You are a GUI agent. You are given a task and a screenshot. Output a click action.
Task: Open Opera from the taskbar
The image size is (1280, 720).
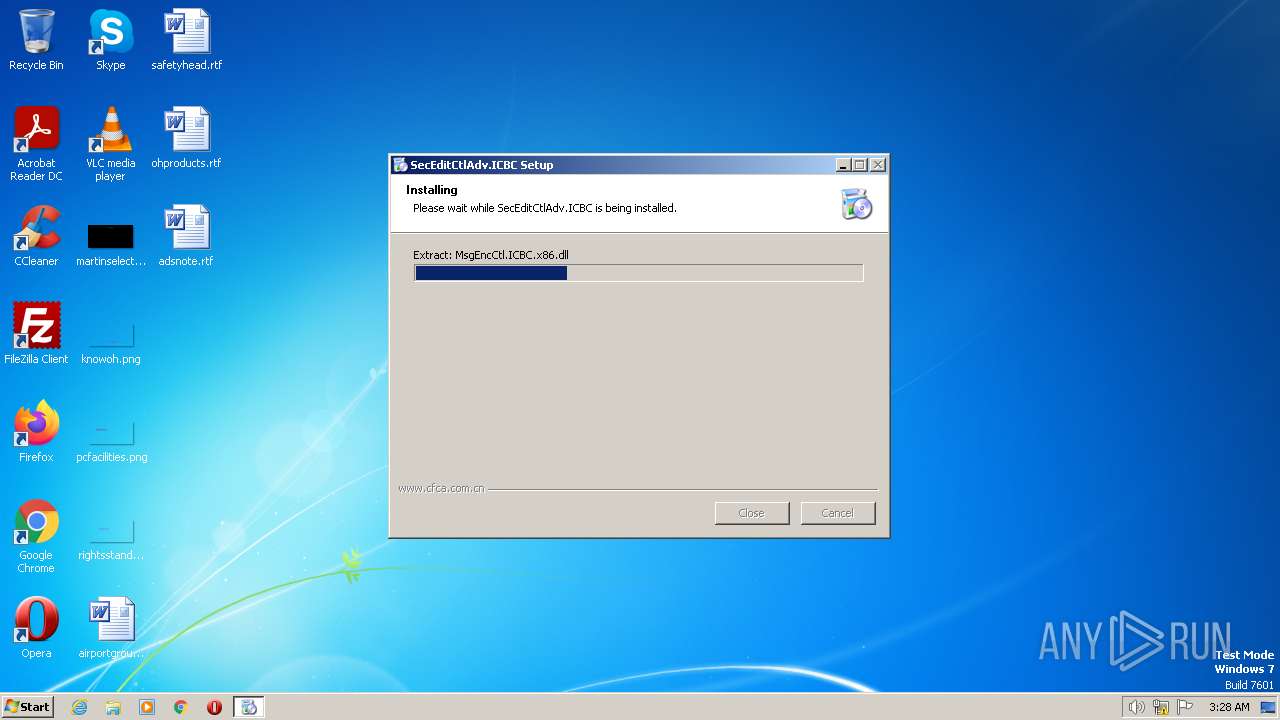tap(214, 707)
